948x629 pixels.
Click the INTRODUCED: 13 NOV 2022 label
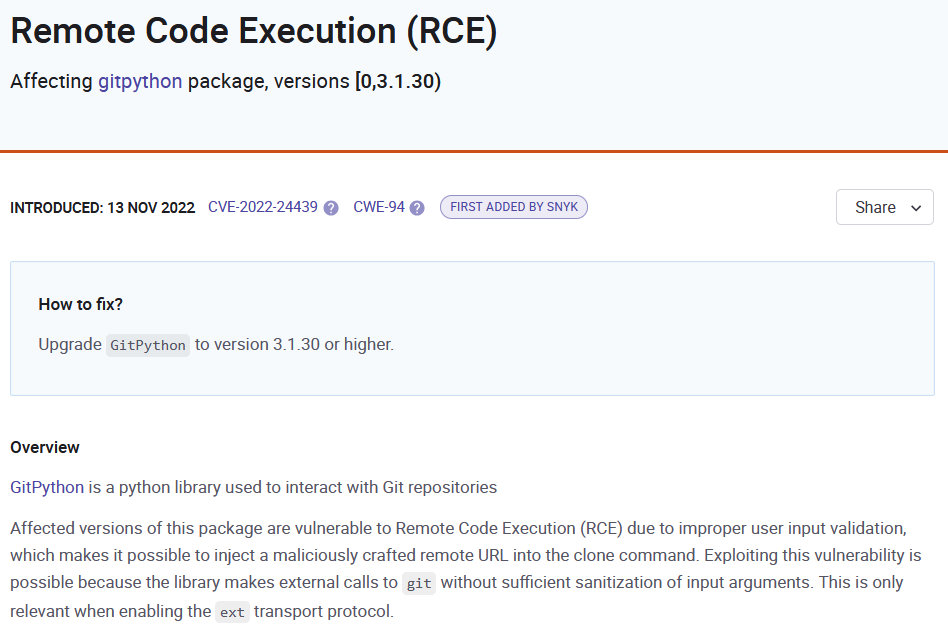(x=102, y=207)
